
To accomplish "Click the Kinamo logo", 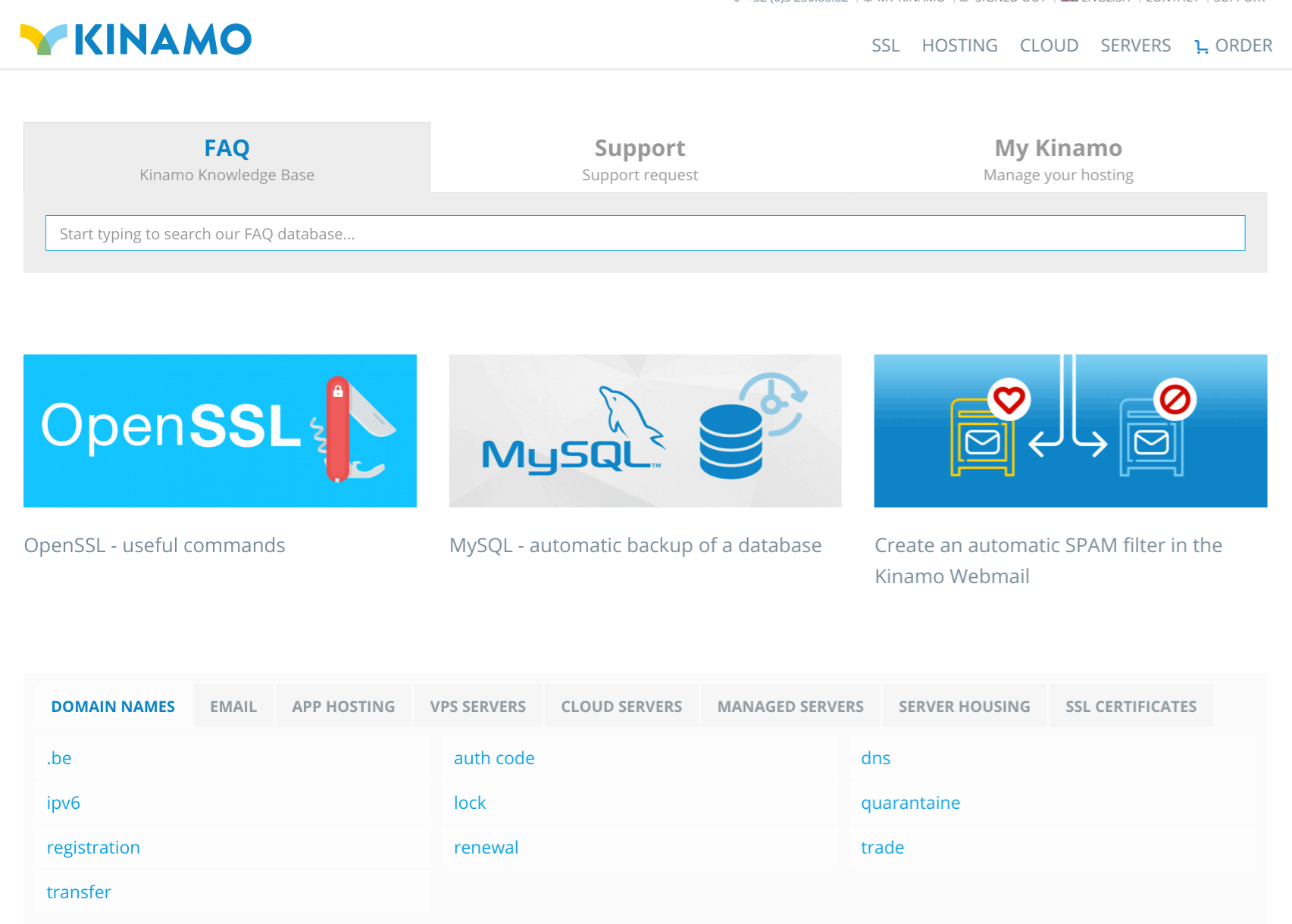I will pos(136,39).
